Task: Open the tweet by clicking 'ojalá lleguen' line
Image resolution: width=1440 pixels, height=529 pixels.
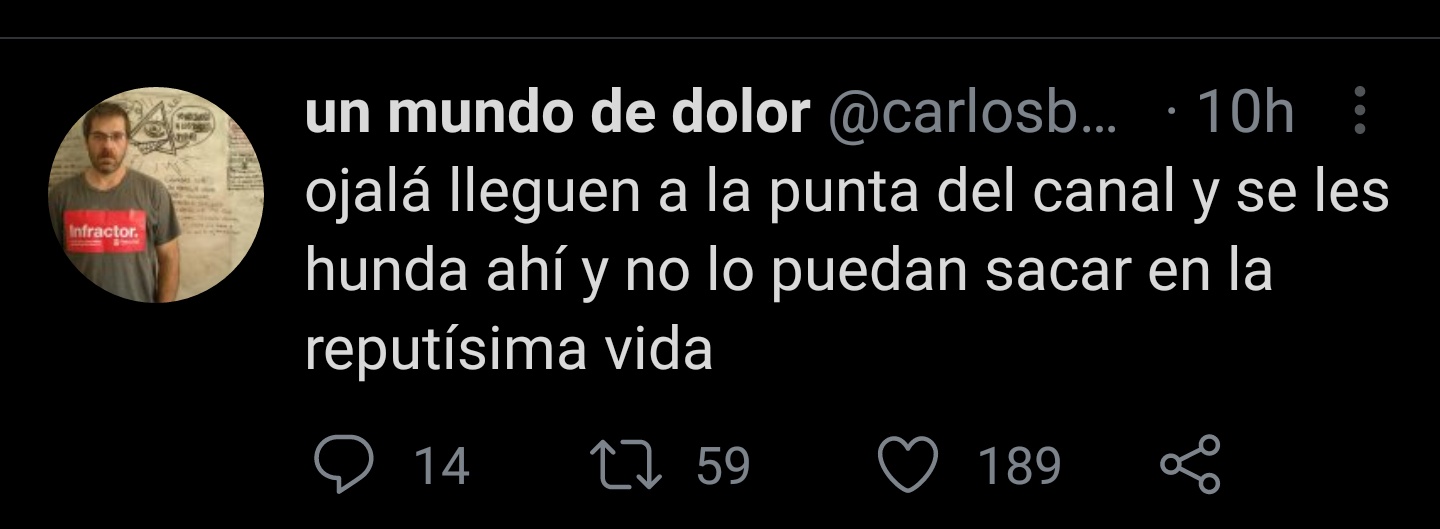Action: click(x=847, y=193)
